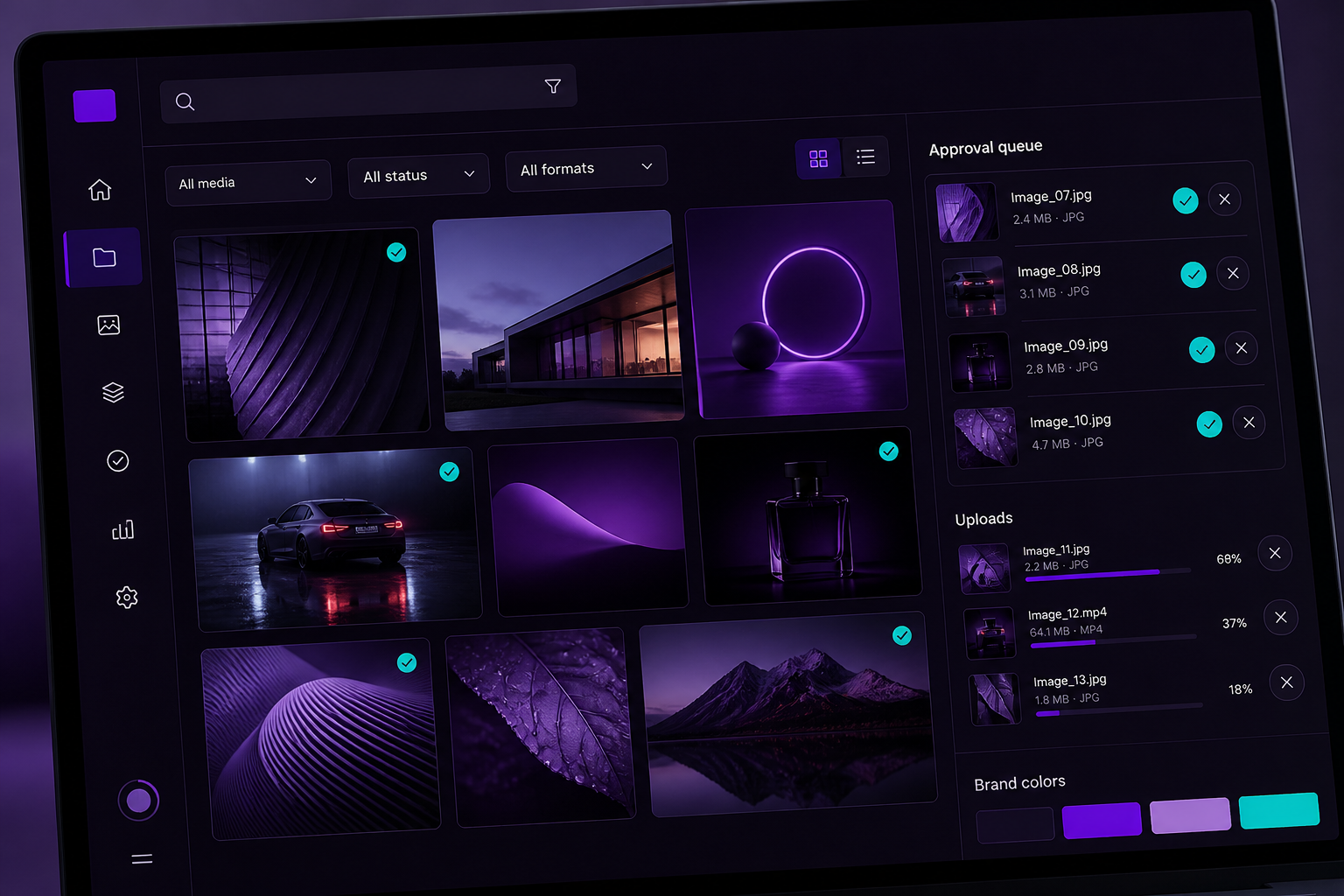Open the image gallery sidebar icon
This screenshot has height=896, width=1344.
pos(108,325)
